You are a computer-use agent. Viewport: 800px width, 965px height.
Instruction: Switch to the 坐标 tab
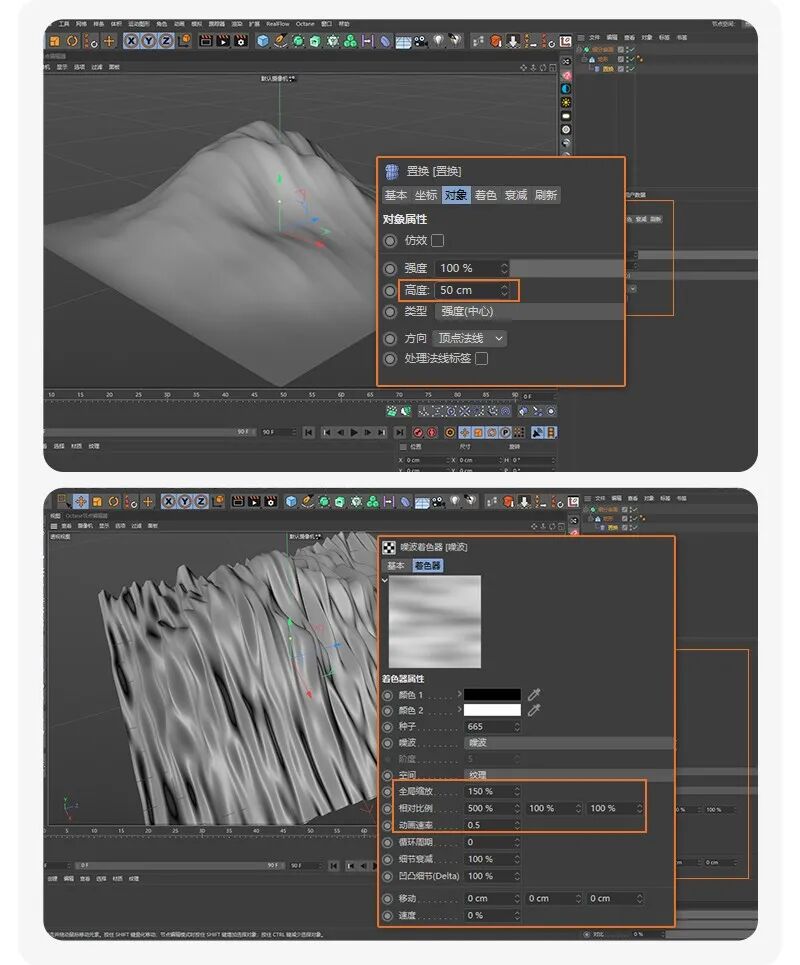[425, 195]
